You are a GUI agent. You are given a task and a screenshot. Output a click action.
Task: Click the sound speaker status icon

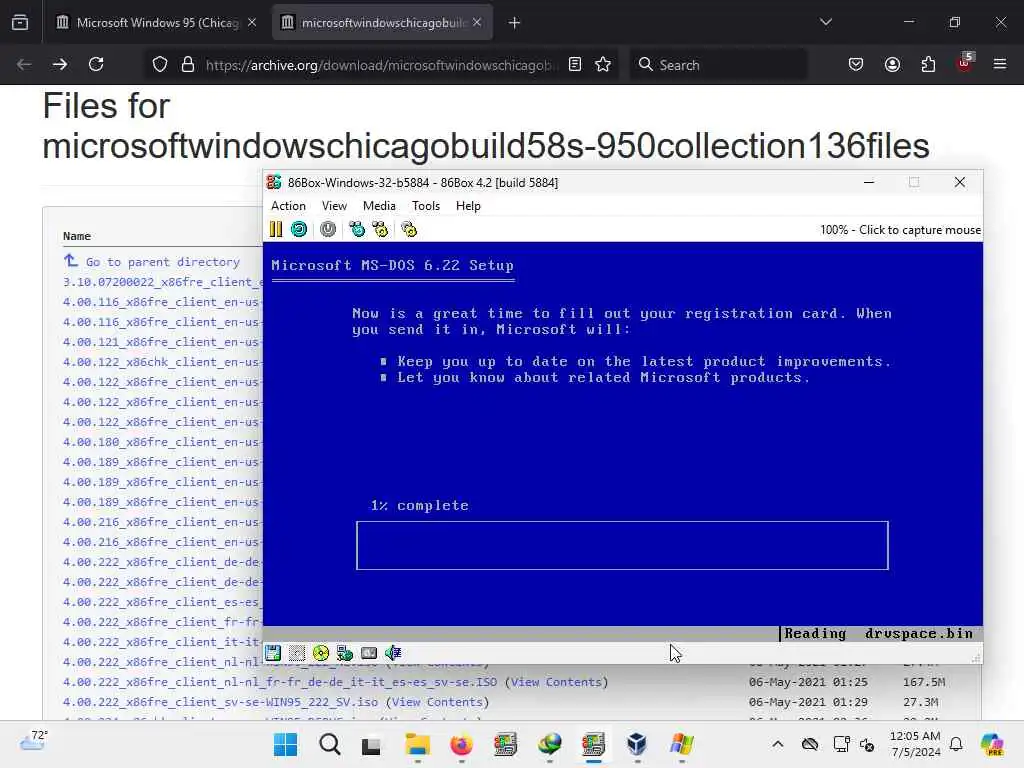click(x=393, y=653)
